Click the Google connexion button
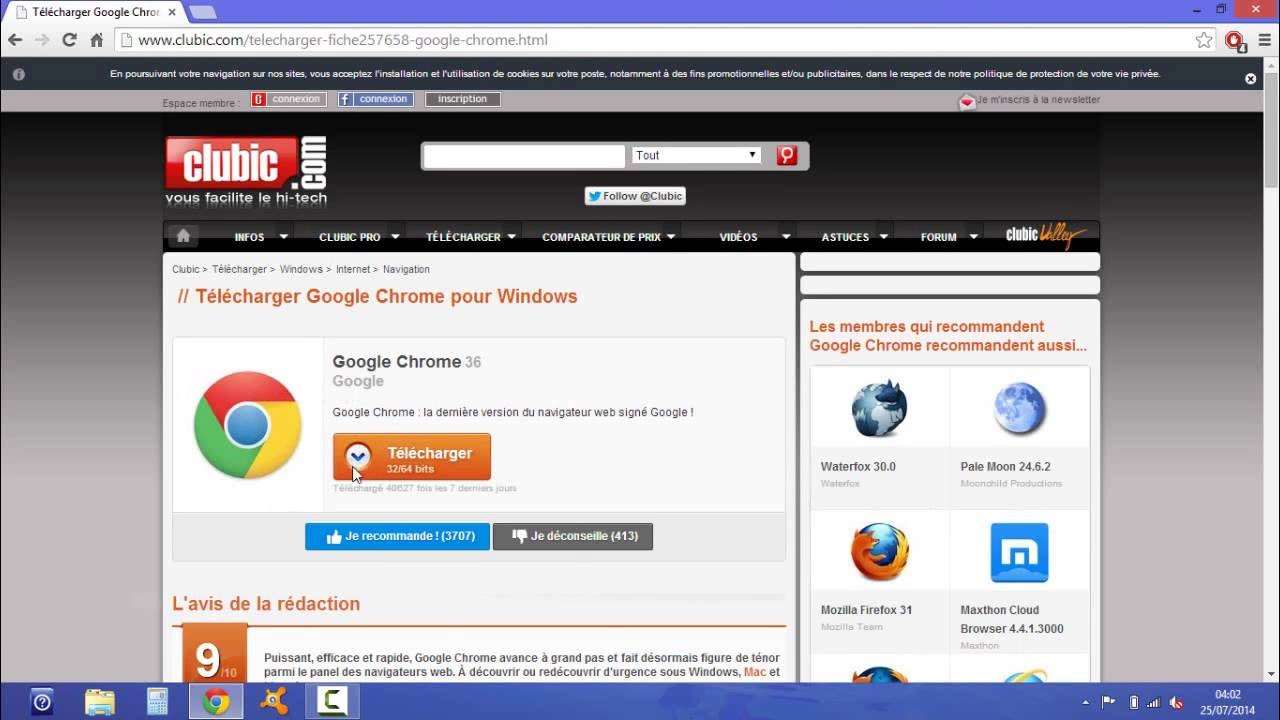This screenshot has width=1280, height=720. [289, 99]
